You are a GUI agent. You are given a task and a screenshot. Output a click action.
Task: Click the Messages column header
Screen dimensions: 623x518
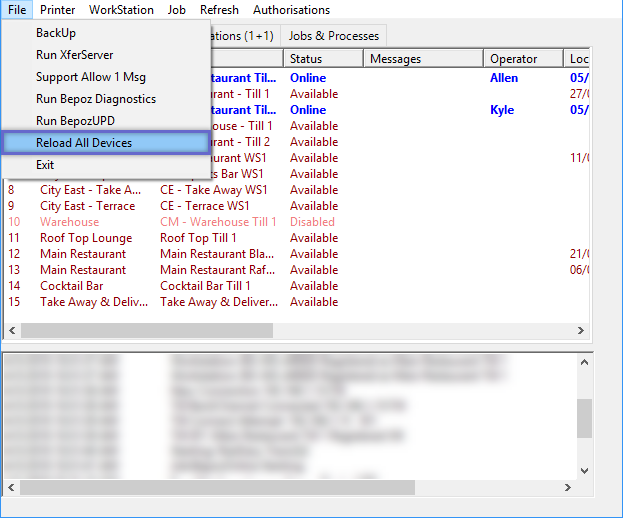coord(395,59)
